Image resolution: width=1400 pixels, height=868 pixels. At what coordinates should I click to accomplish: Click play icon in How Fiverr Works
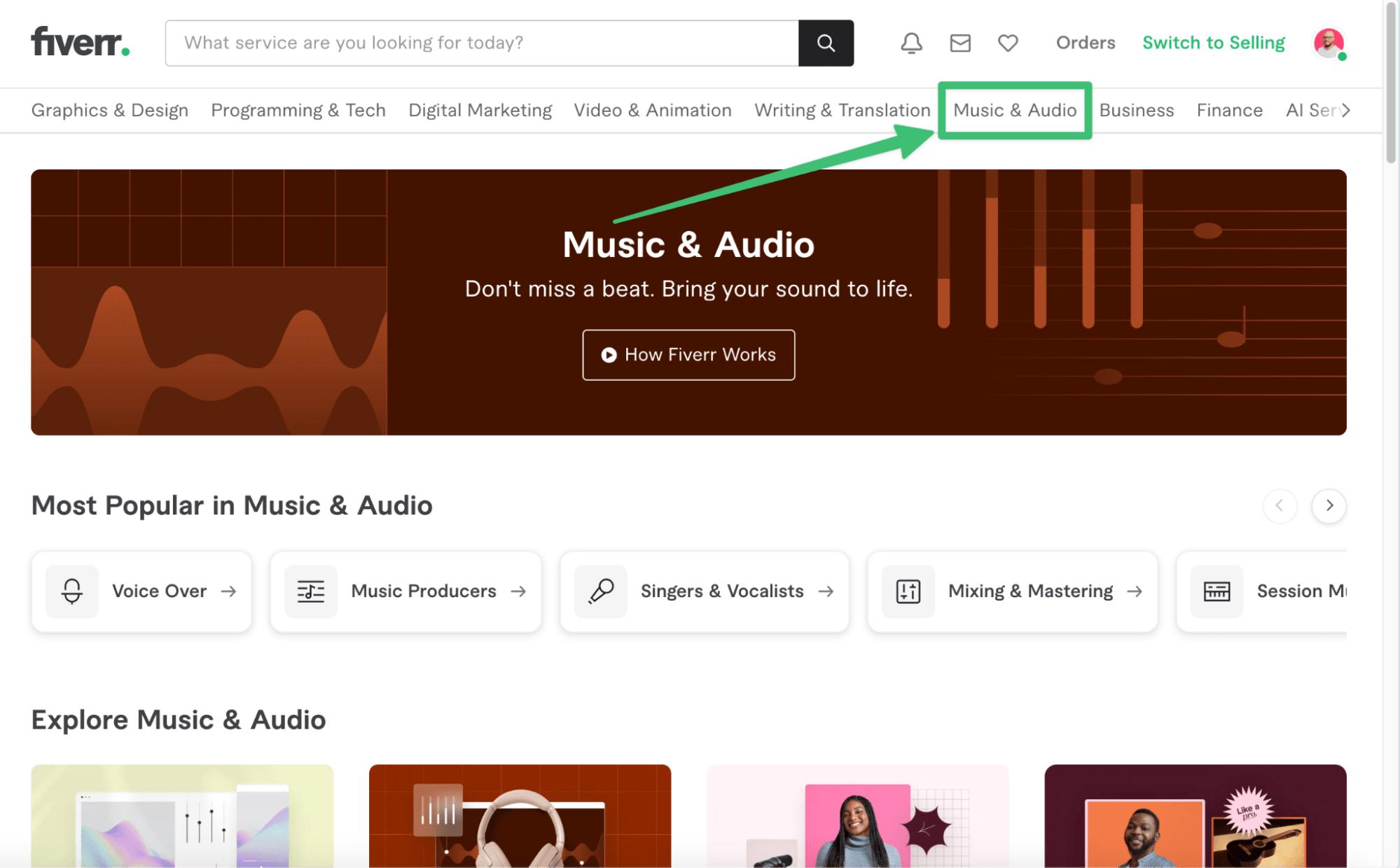(609, 355)
